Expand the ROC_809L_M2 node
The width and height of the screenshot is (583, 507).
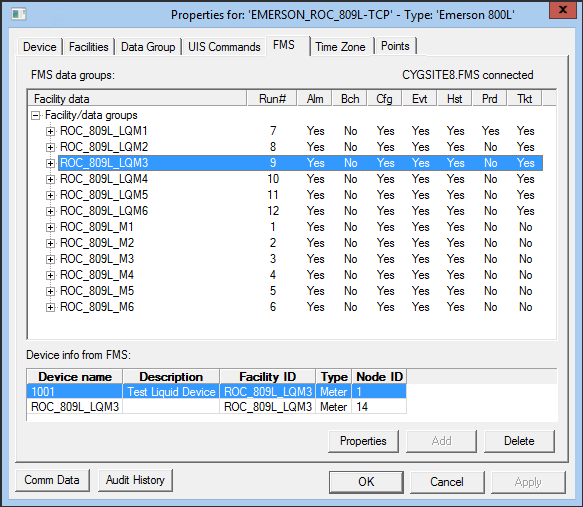pos(50,243)
